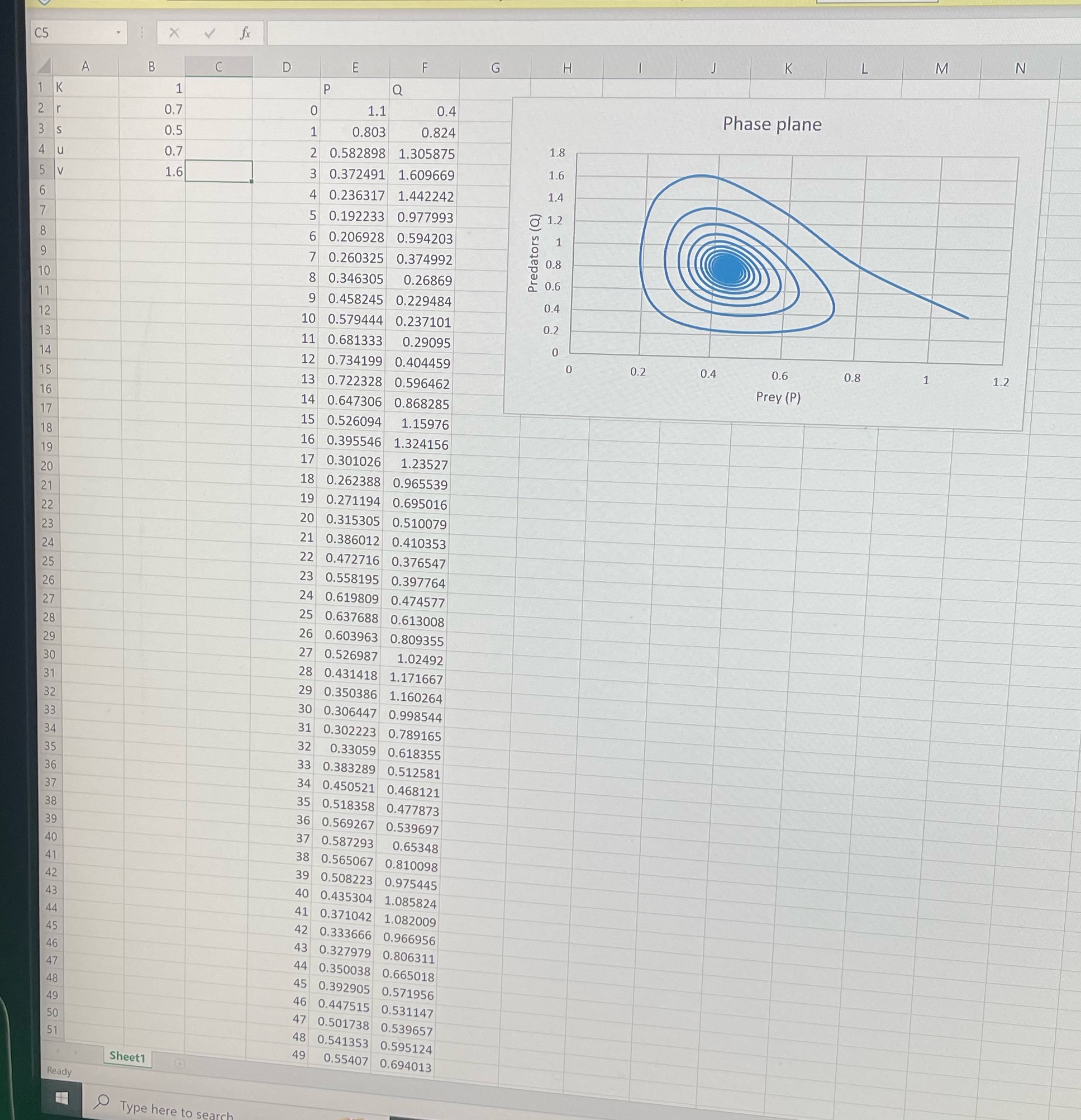Click the Enter checkmark icon in formula bar
This screenshot has height=1120, width=1081.
[x=209, y=34]
